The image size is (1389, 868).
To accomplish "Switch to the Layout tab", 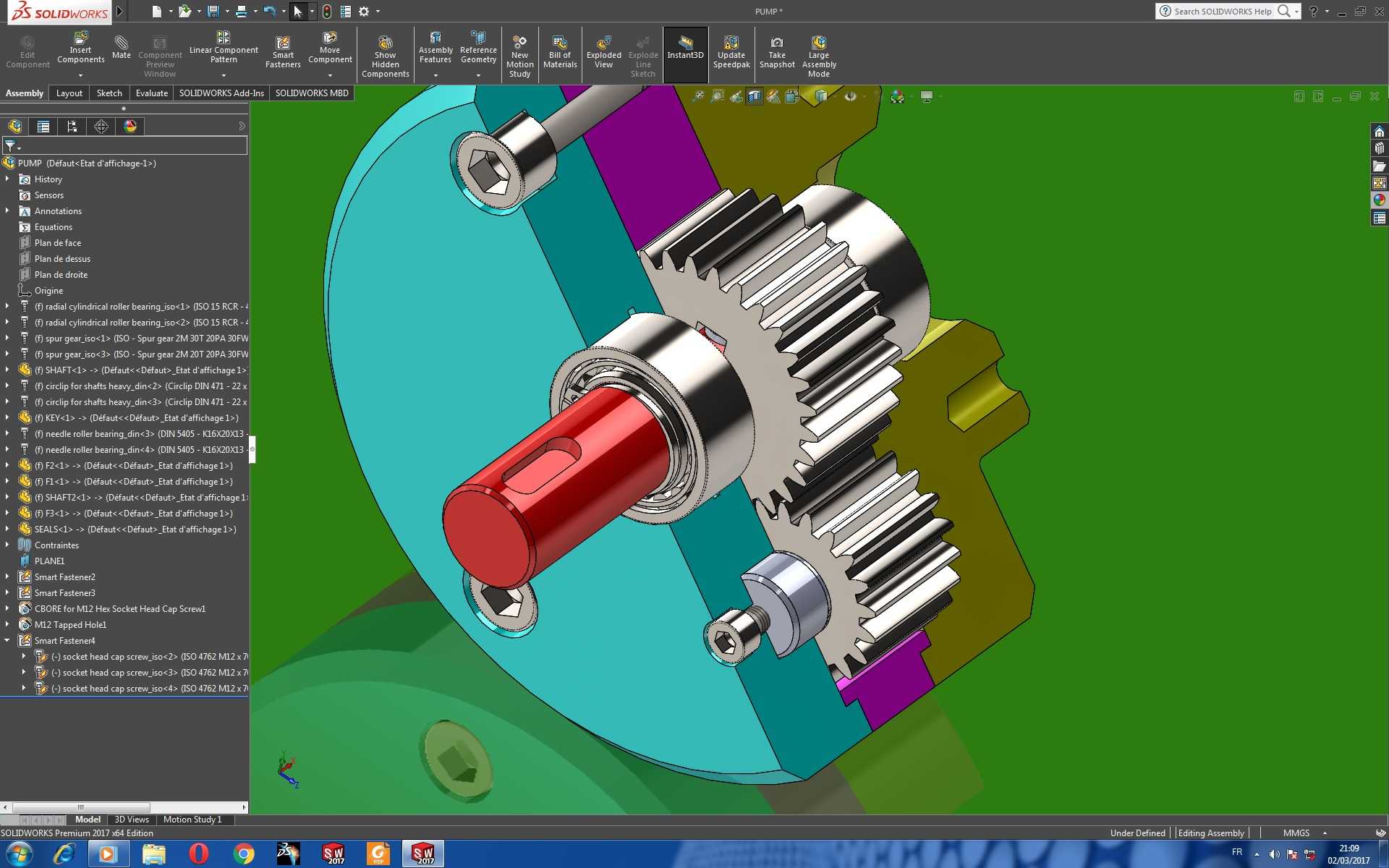I will (69, 93).
